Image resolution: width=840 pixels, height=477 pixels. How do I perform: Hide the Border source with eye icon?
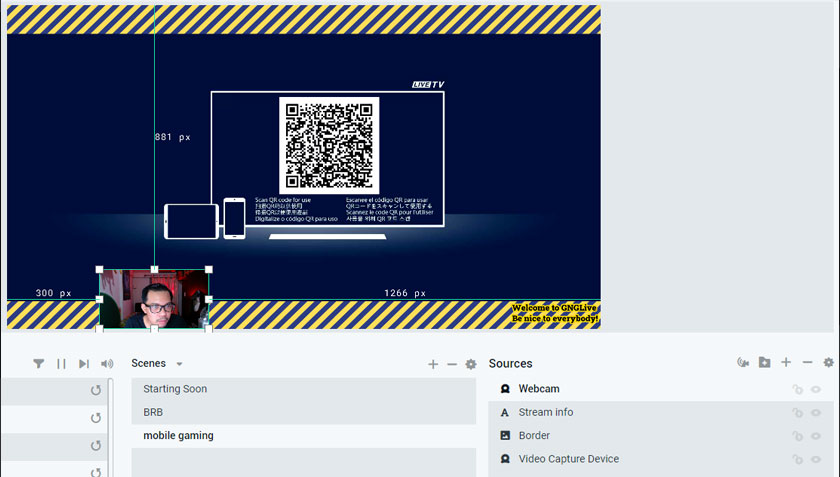click(x=816, y=436)
